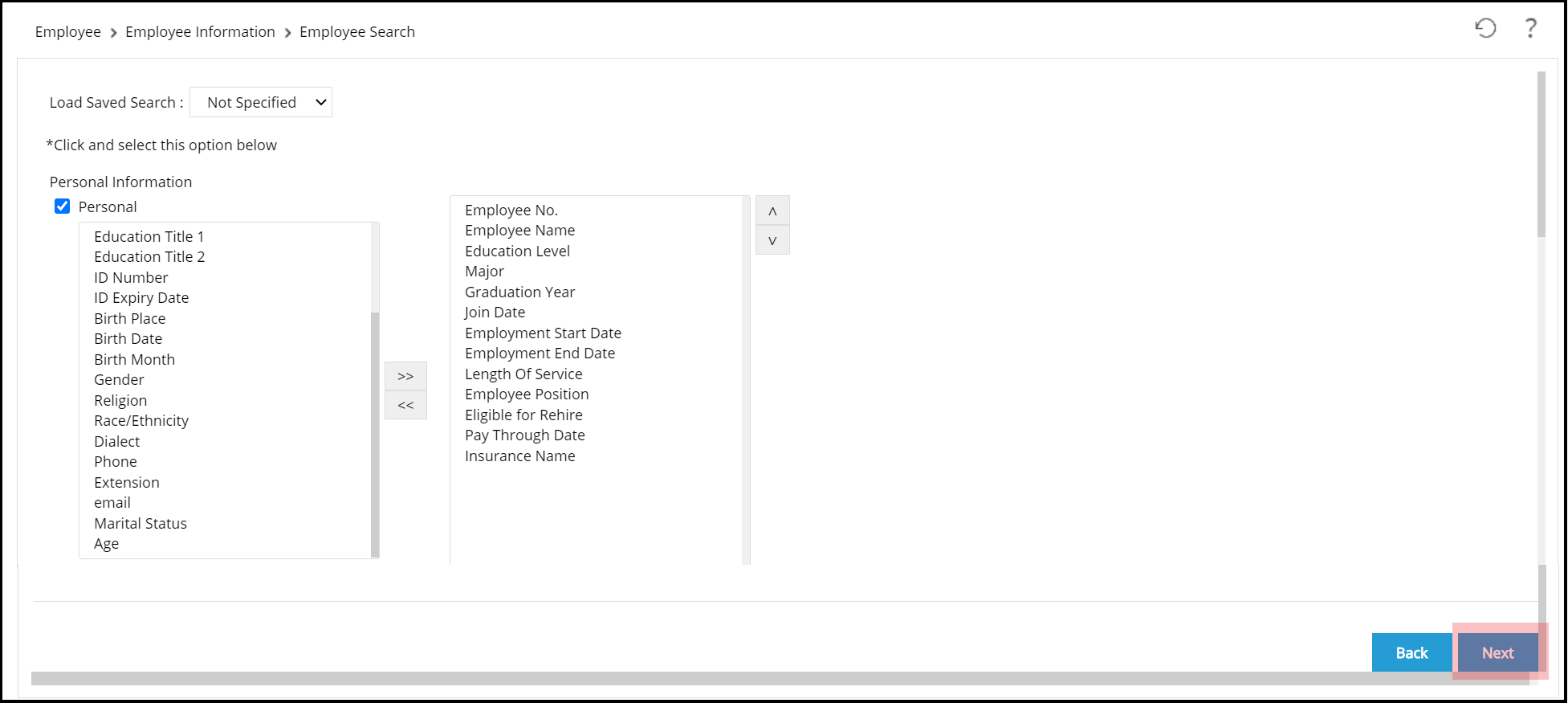Add fields using the >> button
The image size is (1568, 703).
tap(405, 376)
